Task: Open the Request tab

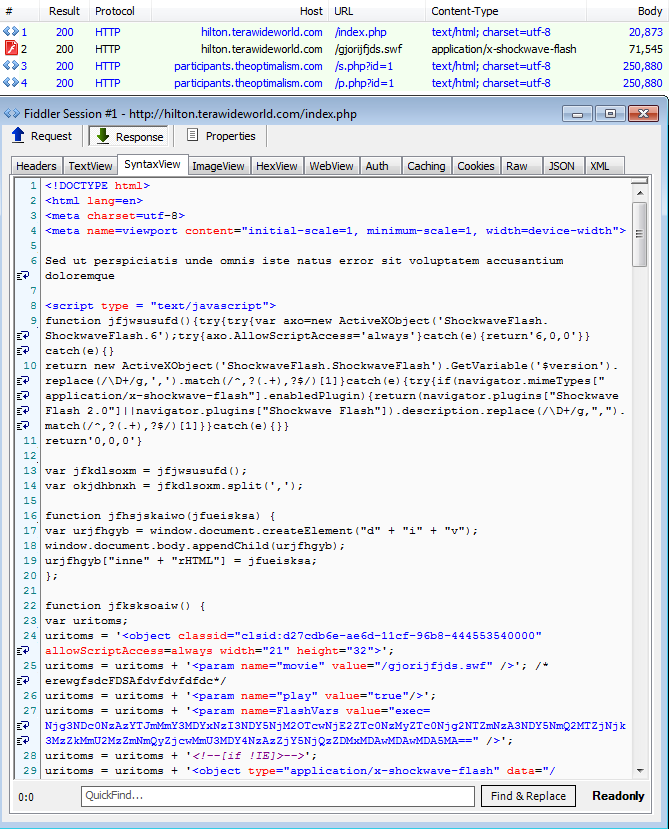Action: [42, 136]
